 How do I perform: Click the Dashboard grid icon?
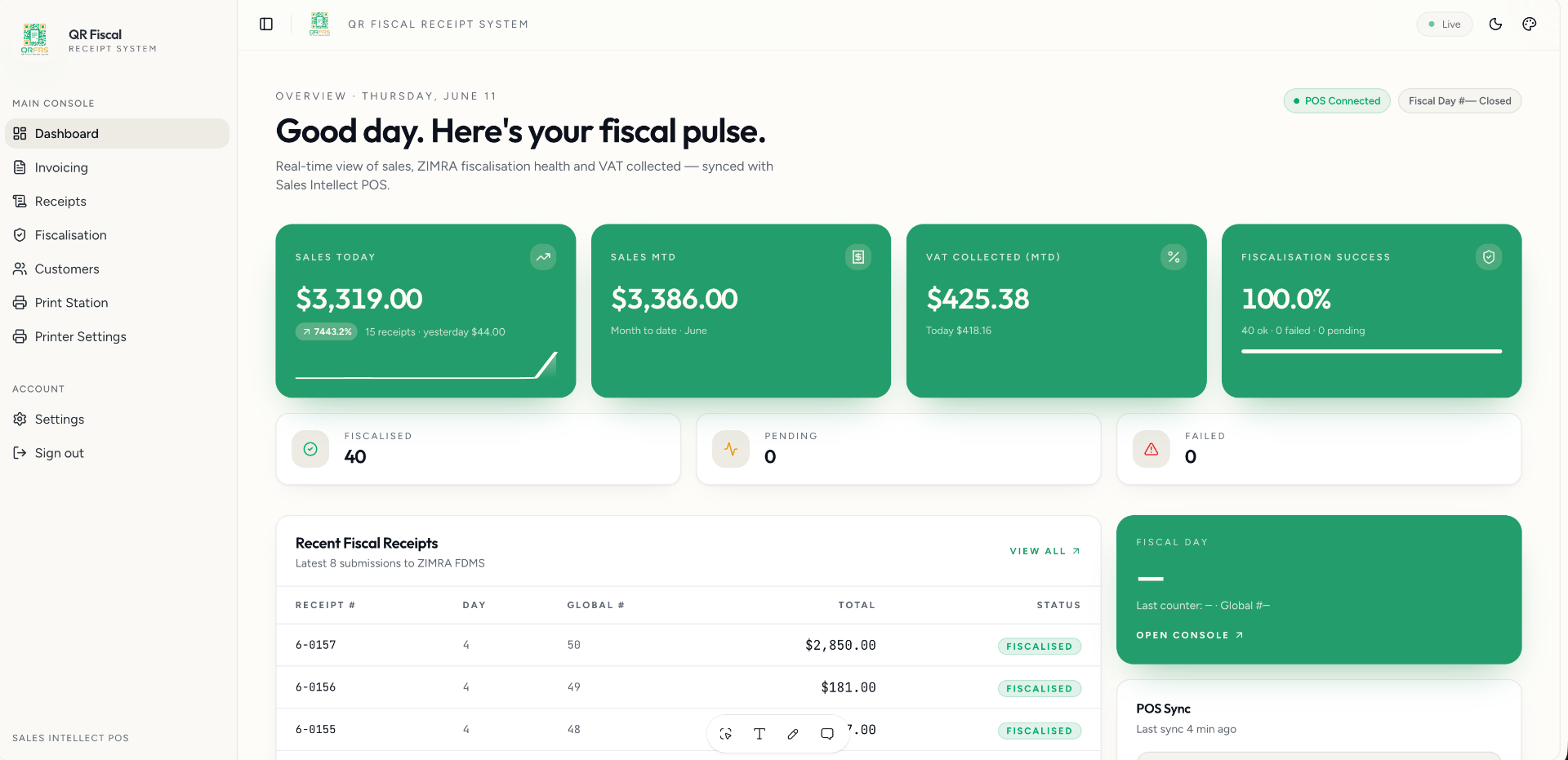[20, 134]
